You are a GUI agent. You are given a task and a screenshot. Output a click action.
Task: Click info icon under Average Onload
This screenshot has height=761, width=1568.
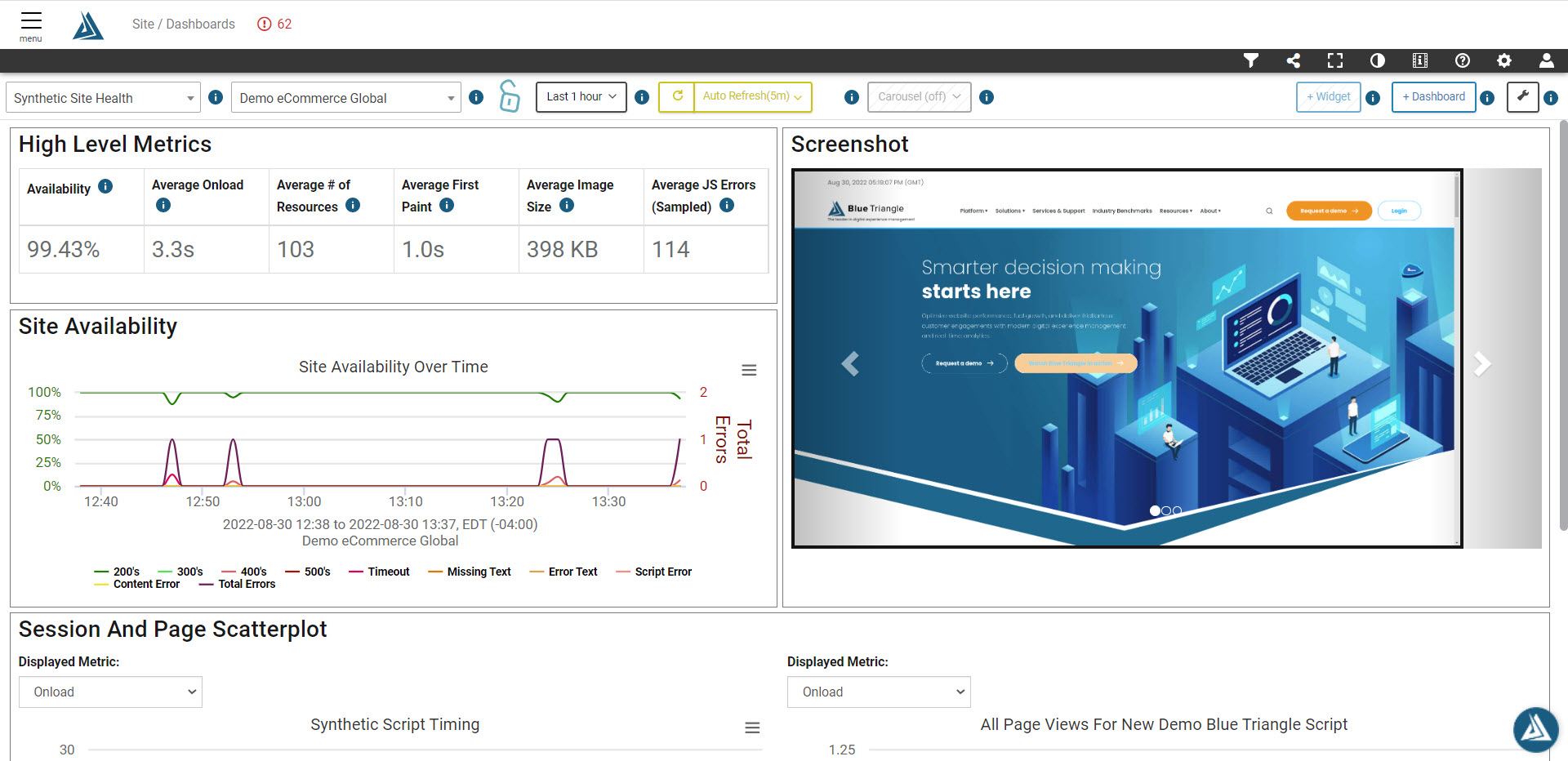click(x=163, y=205)
